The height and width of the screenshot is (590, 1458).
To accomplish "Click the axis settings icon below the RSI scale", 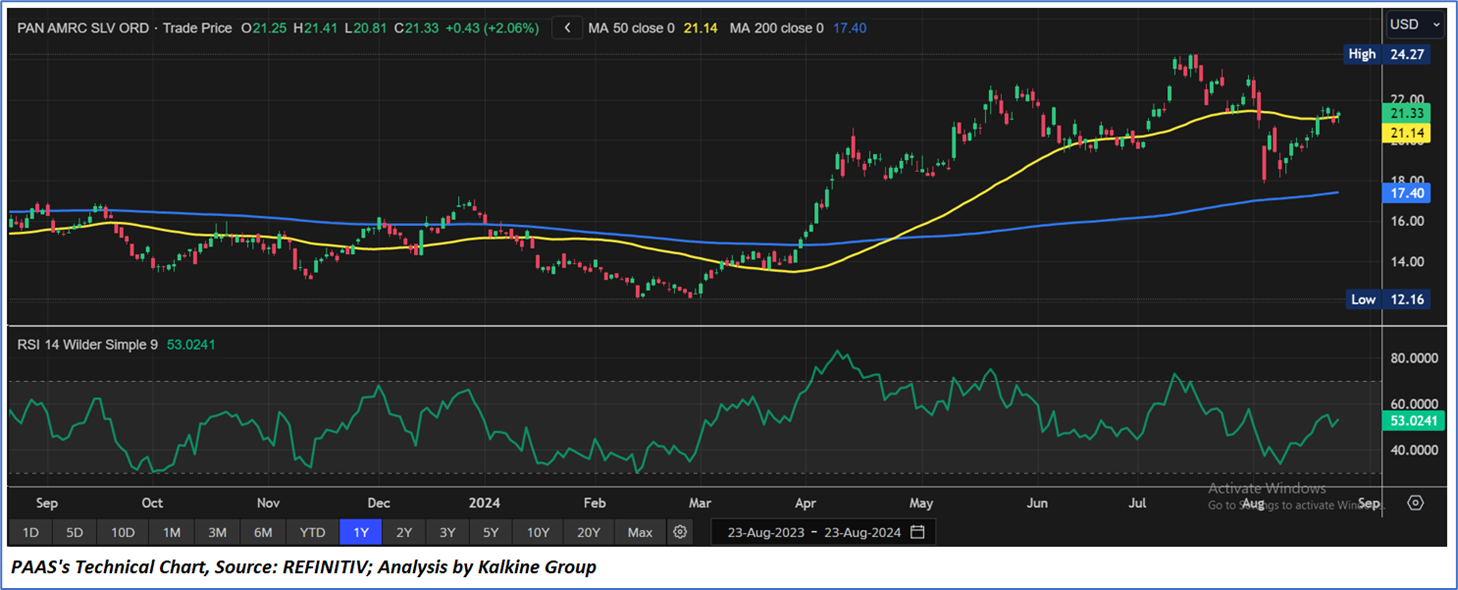I will pyautogui.click(x=1415, y=503).
